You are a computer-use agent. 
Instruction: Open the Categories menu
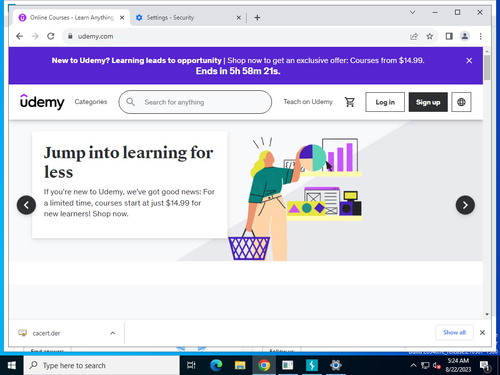tap(91, 102)
